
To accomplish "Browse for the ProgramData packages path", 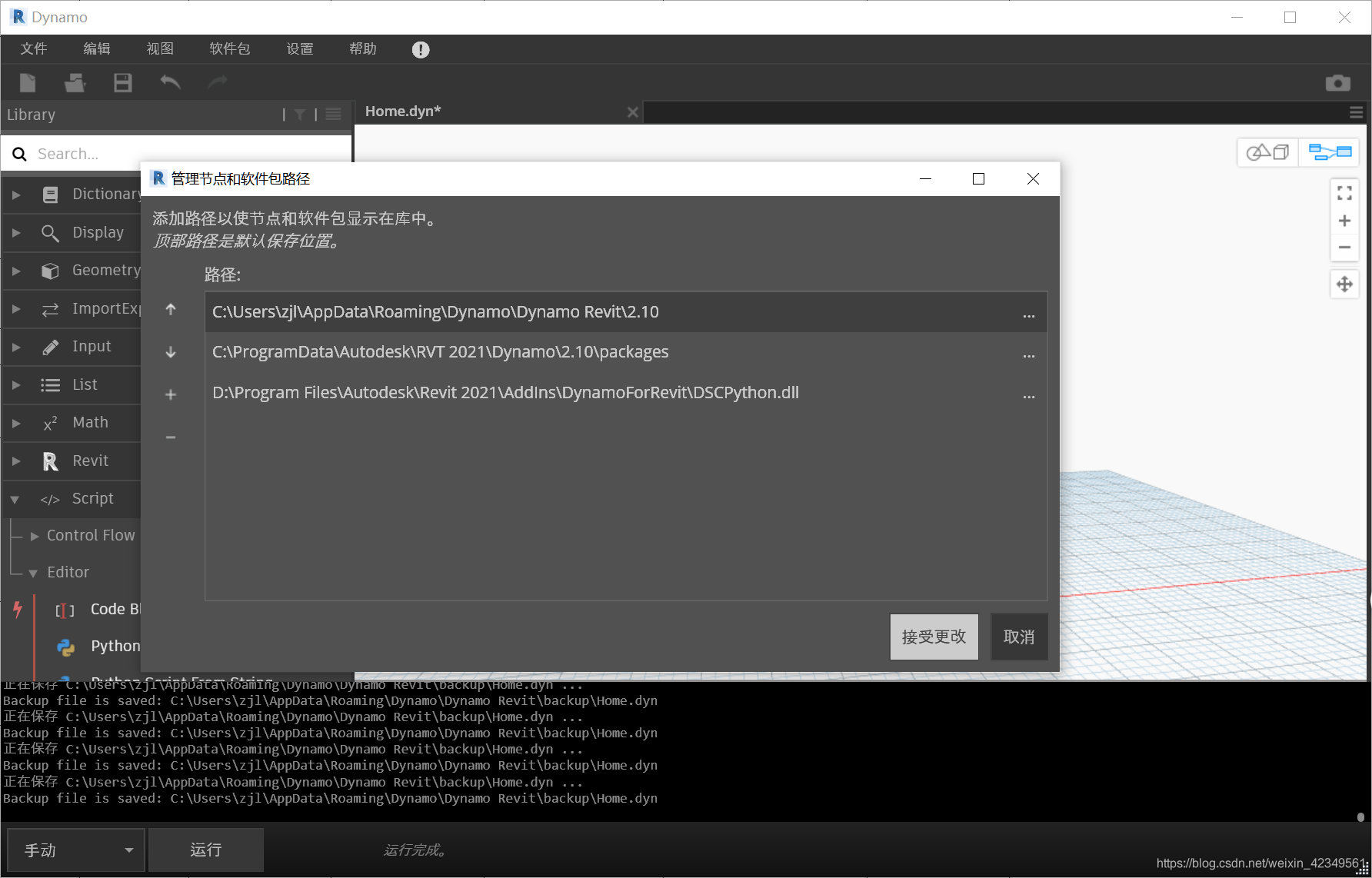I will (x=1029, y=355).
